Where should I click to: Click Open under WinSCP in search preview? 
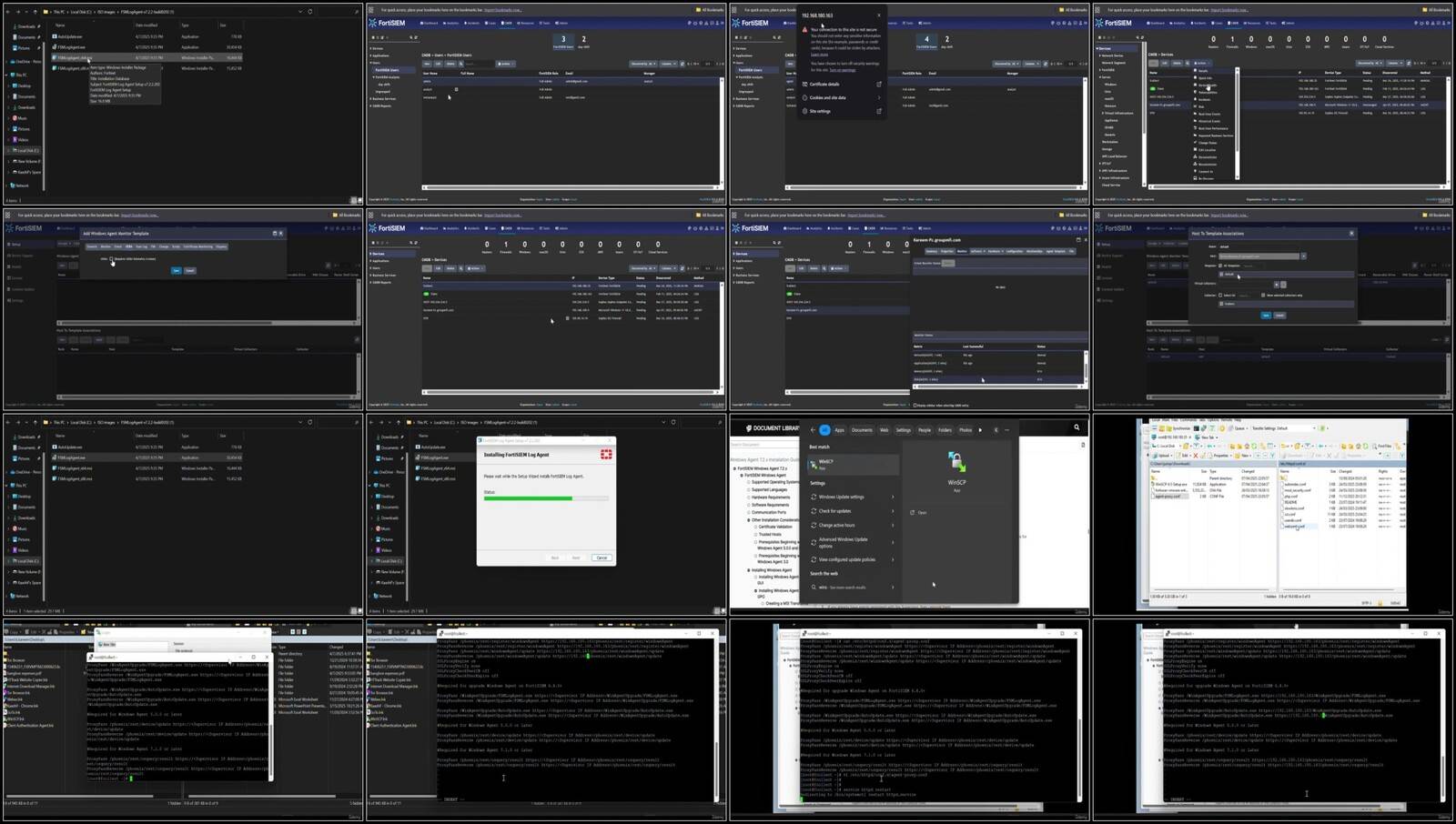tap(920, 512)
